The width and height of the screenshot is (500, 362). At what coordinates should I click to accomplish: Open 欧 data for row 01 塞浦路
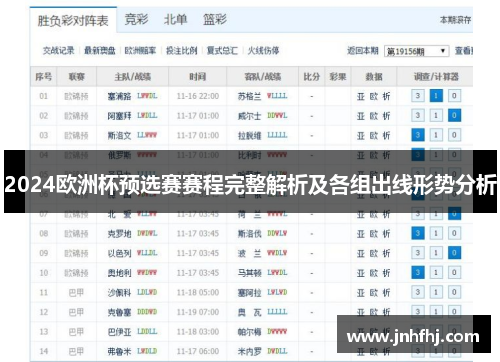pos(374,96)
